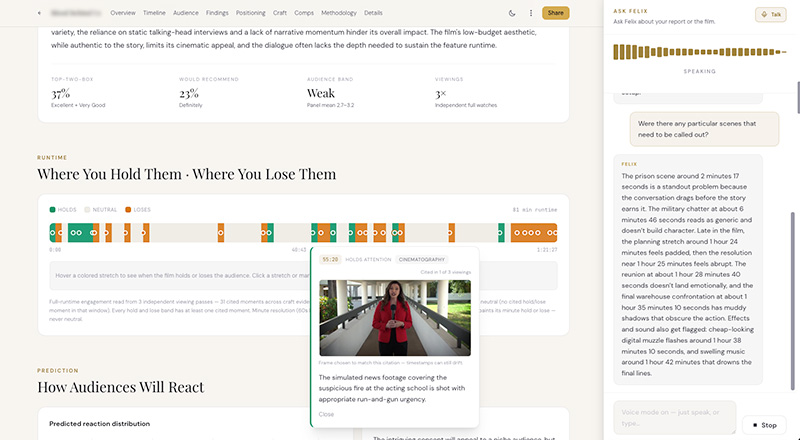Close the 55:20 citation popup
The image size is (800, 440).
(x=326, y=414)
